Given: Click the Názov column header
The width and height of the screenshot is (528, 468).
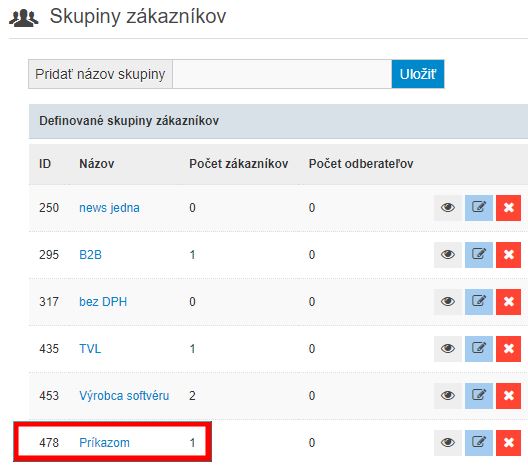Looking at the screenshot, I should point(97,164).
